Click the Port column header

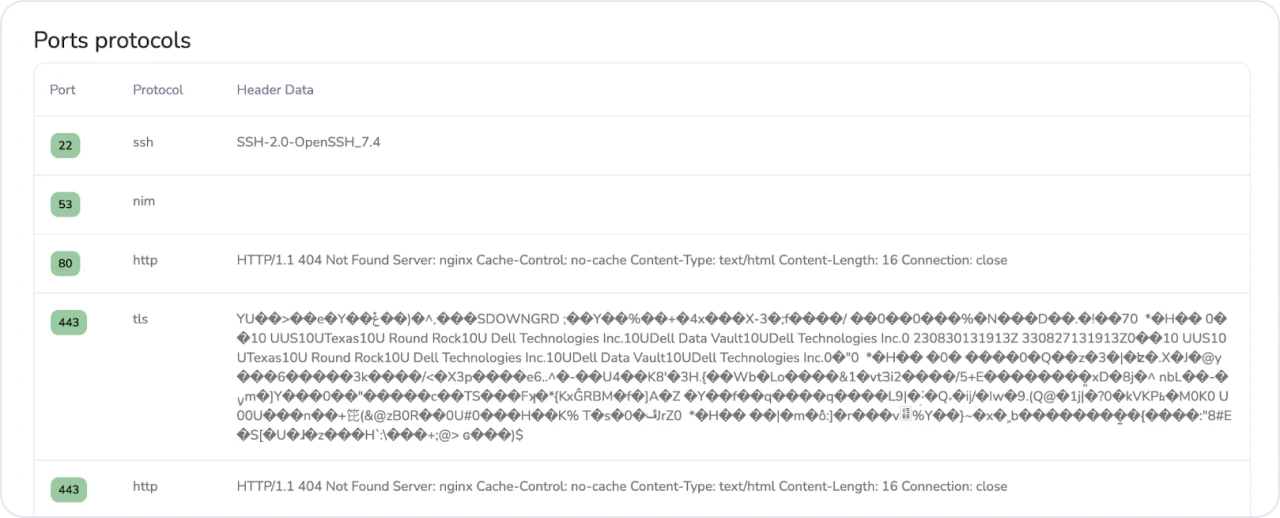coord(63,90)
